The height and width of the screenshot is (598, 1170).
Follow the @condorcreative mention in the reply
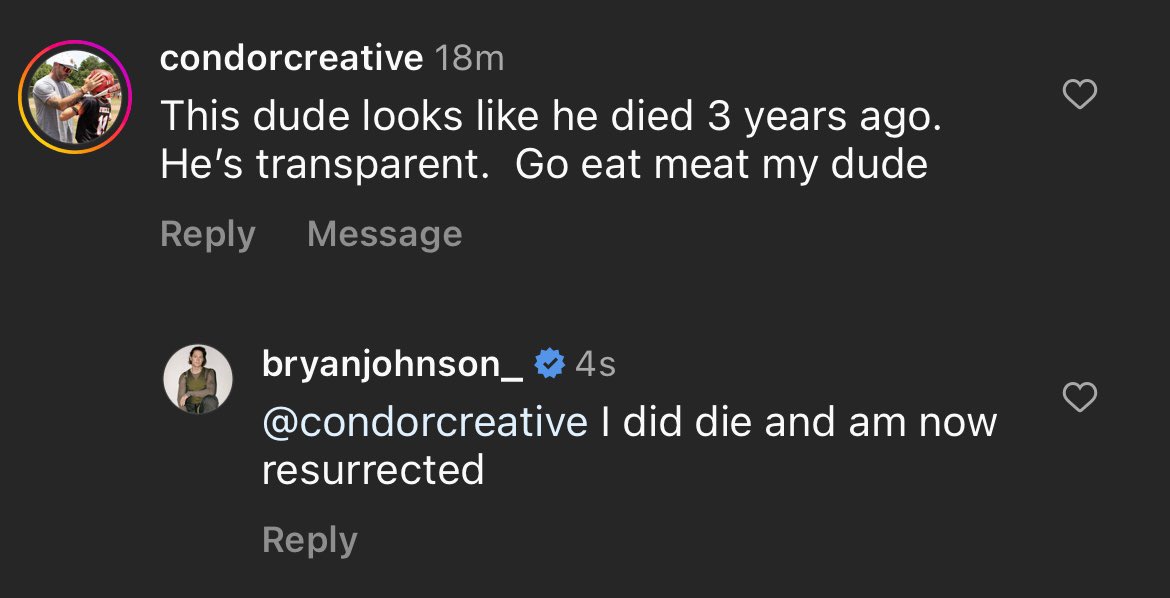pos(424,422)
